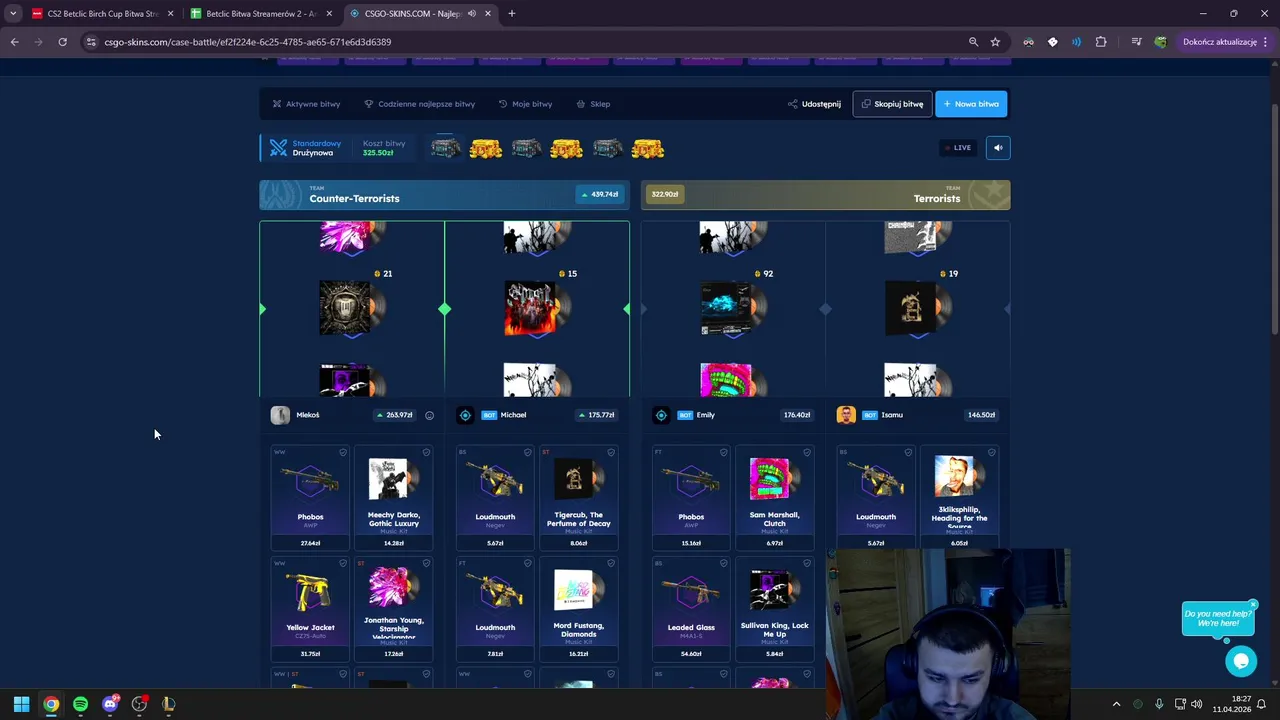Start a new battle with Nowa bitwa
The image size is (1280, 720).
point(971,104)
